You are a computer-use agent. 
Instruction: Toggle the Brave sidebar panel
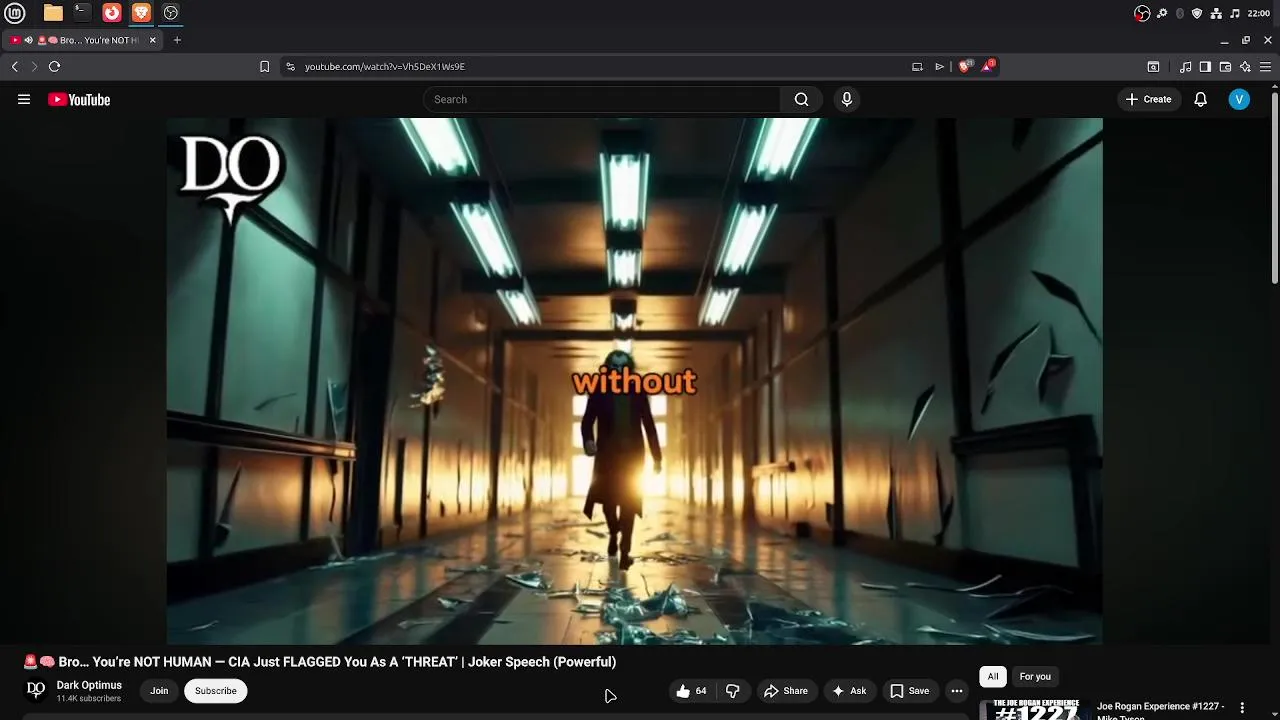point(1205,67)
